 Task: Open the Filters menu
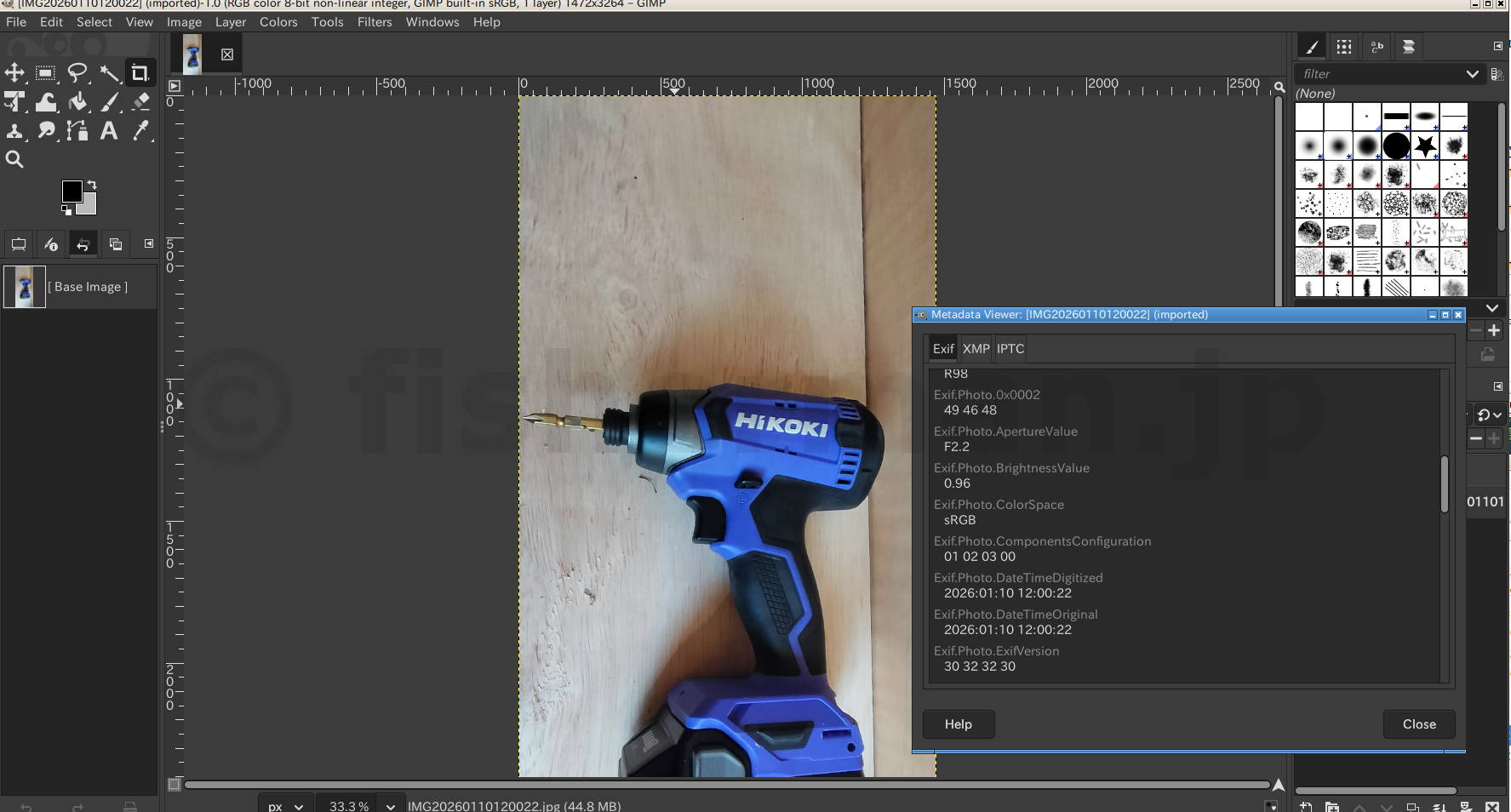coord(374,22)
